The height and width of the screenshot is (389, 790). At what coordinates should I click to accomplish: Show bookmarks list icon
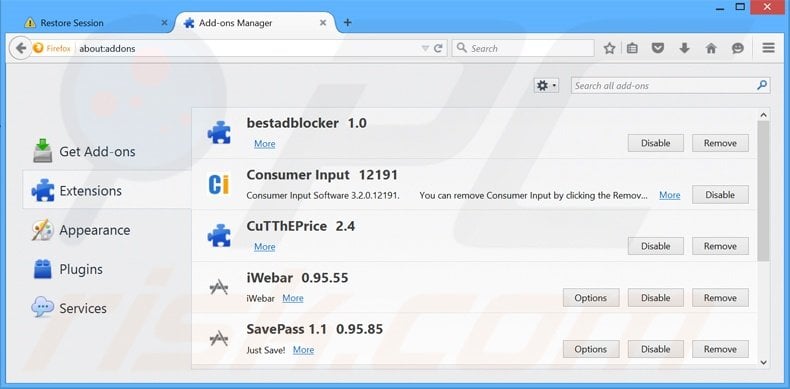pos(632,48)
